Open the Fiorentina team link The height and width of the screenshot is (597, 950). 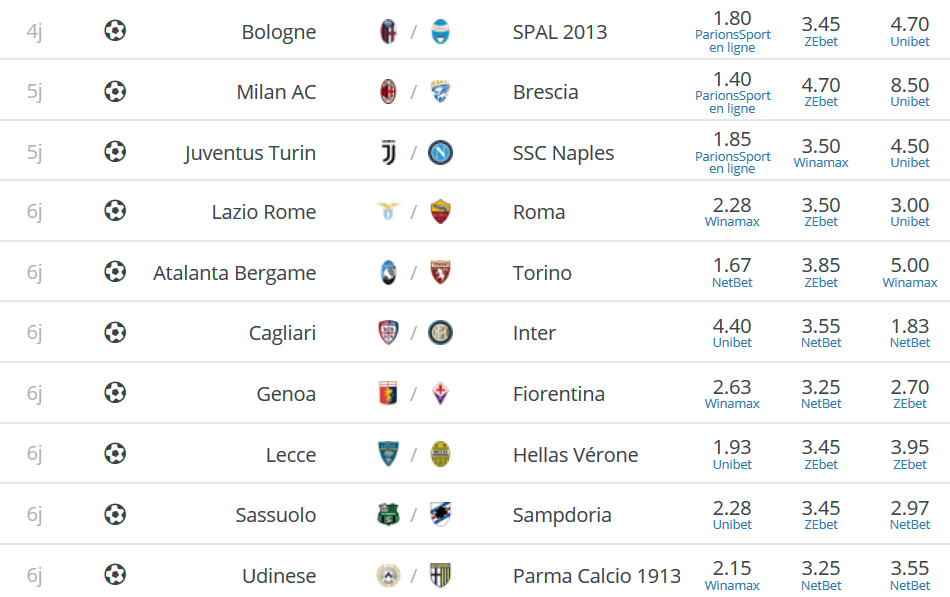pyautogui.click(x=559, y=394)
